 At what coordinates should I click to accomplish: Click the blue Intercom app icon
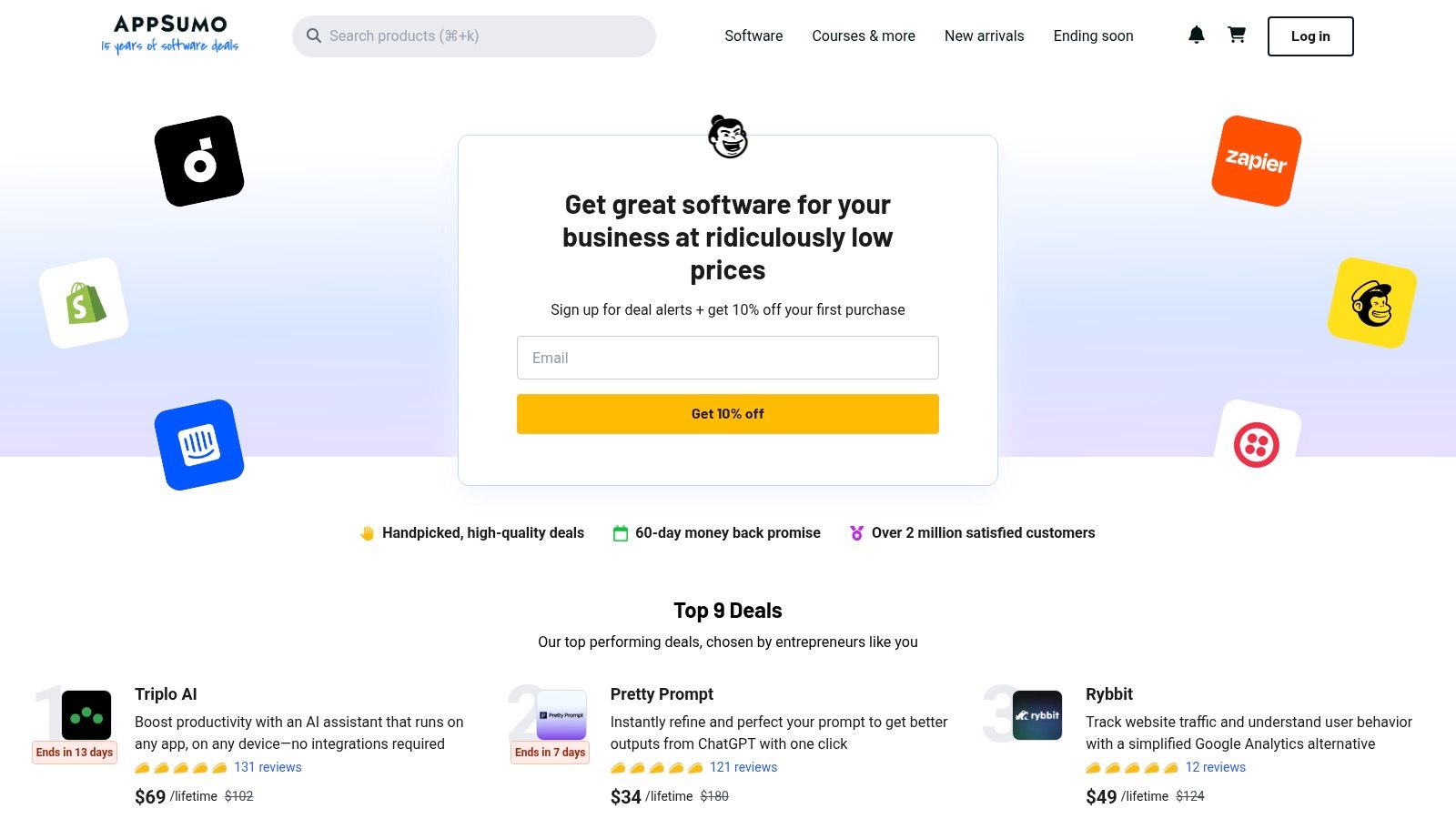199,445
